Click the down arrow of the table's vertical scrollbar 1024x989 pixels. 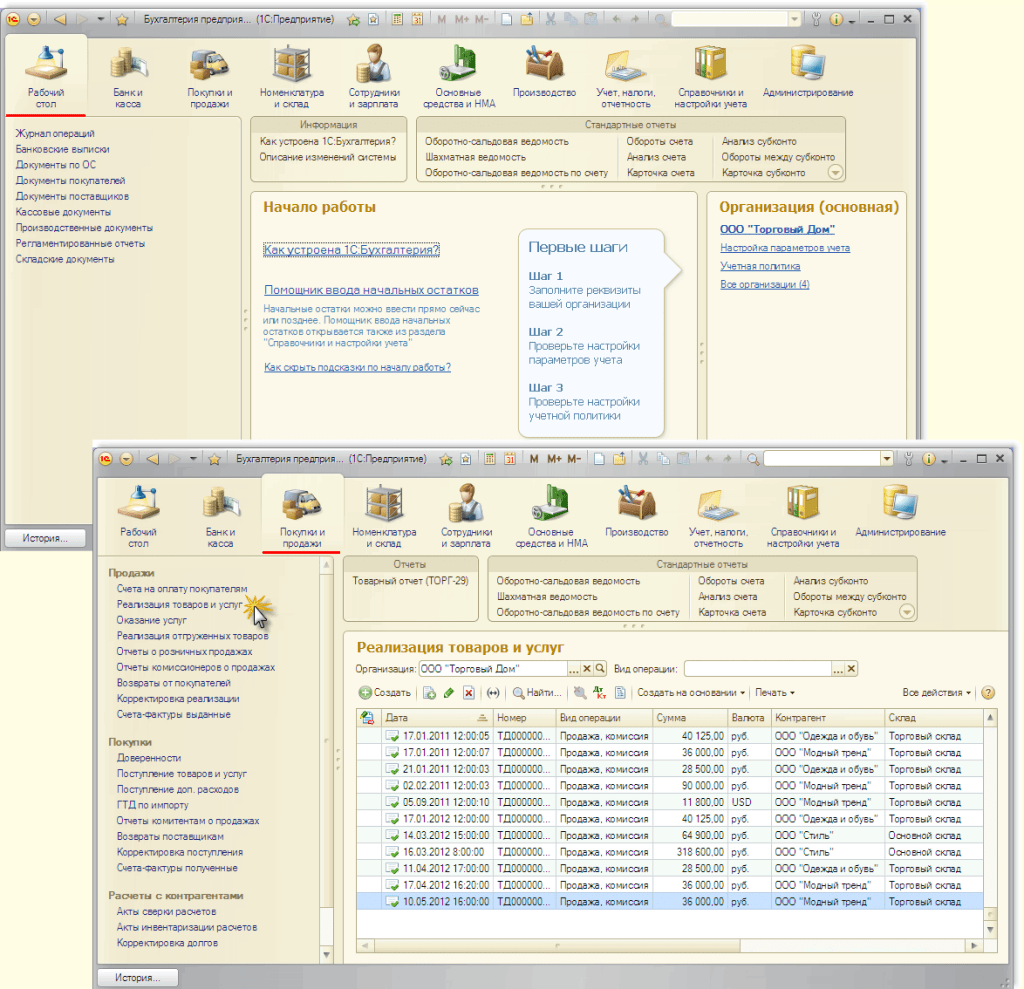pos(991,929)
